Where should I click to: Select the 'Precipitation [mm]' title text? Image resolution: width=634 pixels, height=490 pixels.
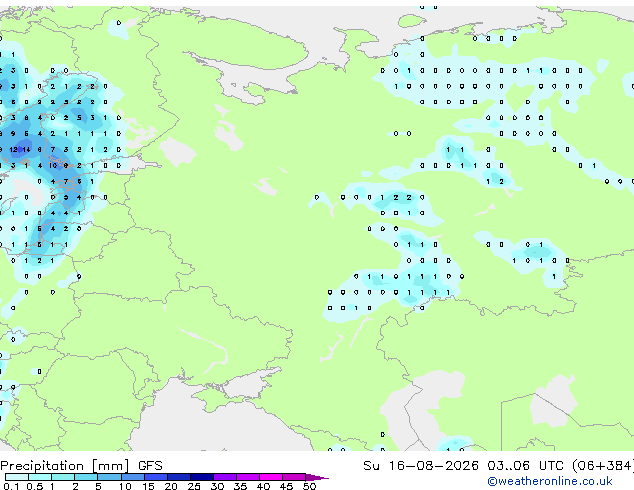(65, 466)
